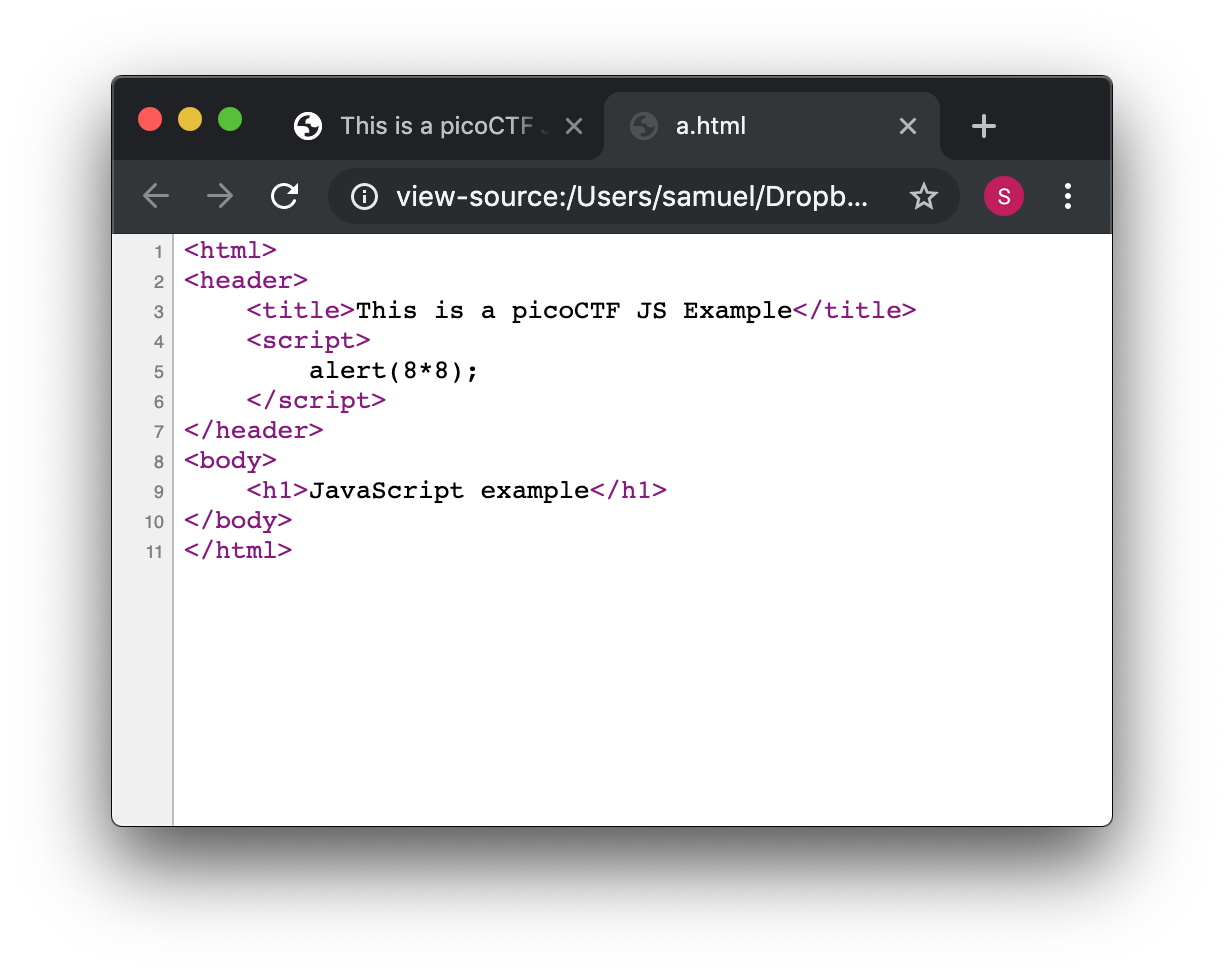
Task: Click the alert(8*8); code line
Action: pyautogui.click(x=394, y=371)
